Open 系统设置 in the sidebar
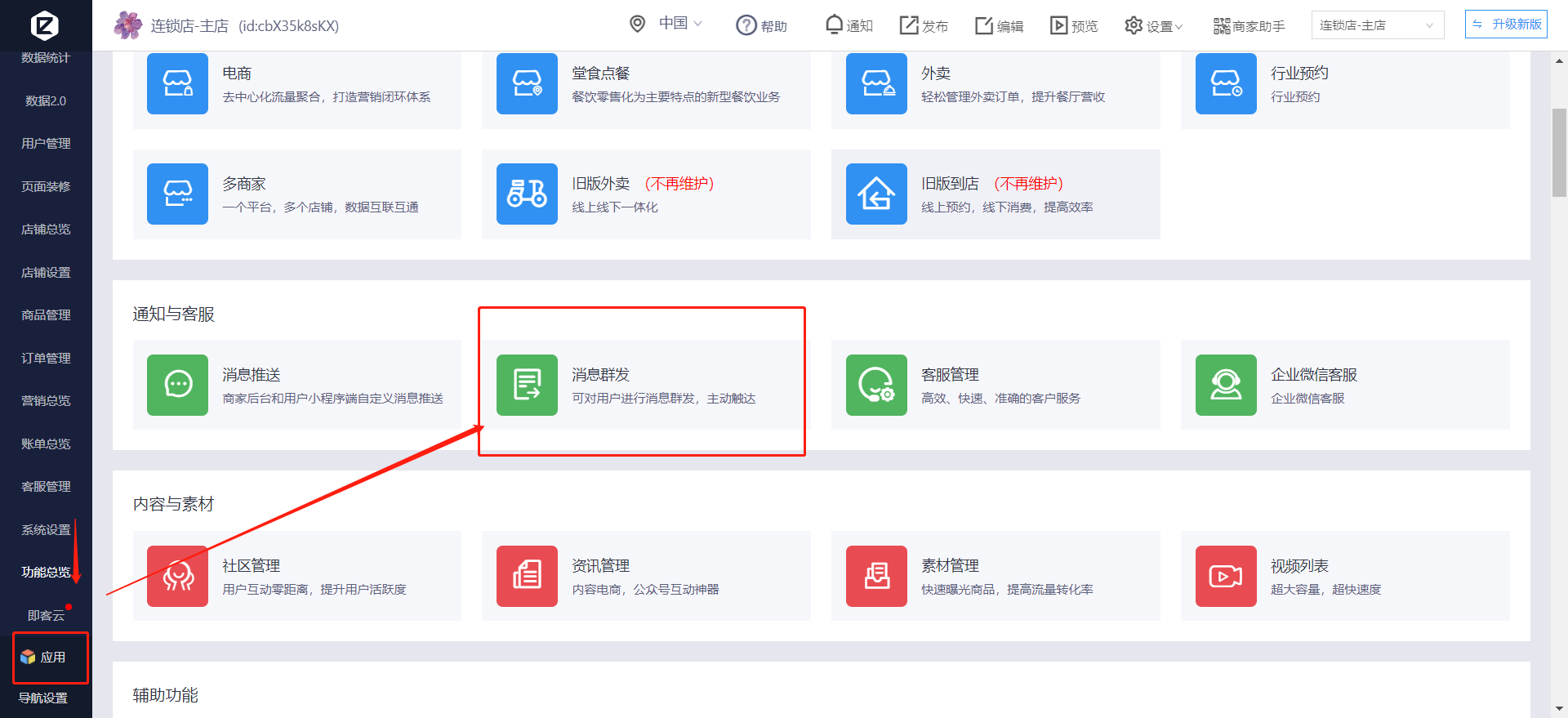Screen dimensions: 1568x718 [x=46, y=529]
